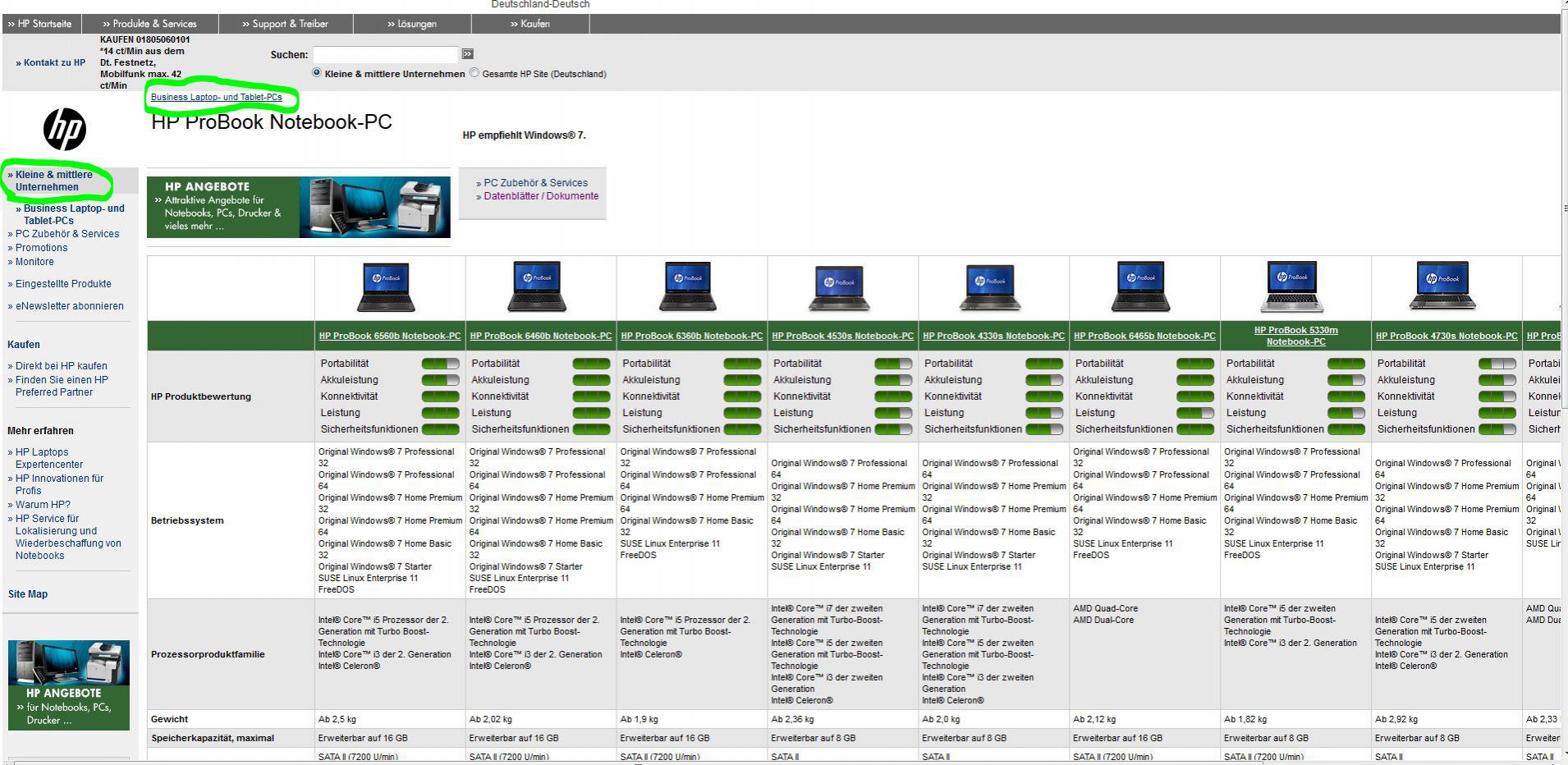Click the Suchen search input field
The height and width of the screenshot is (765, 1568).
[x=385, y=54]
